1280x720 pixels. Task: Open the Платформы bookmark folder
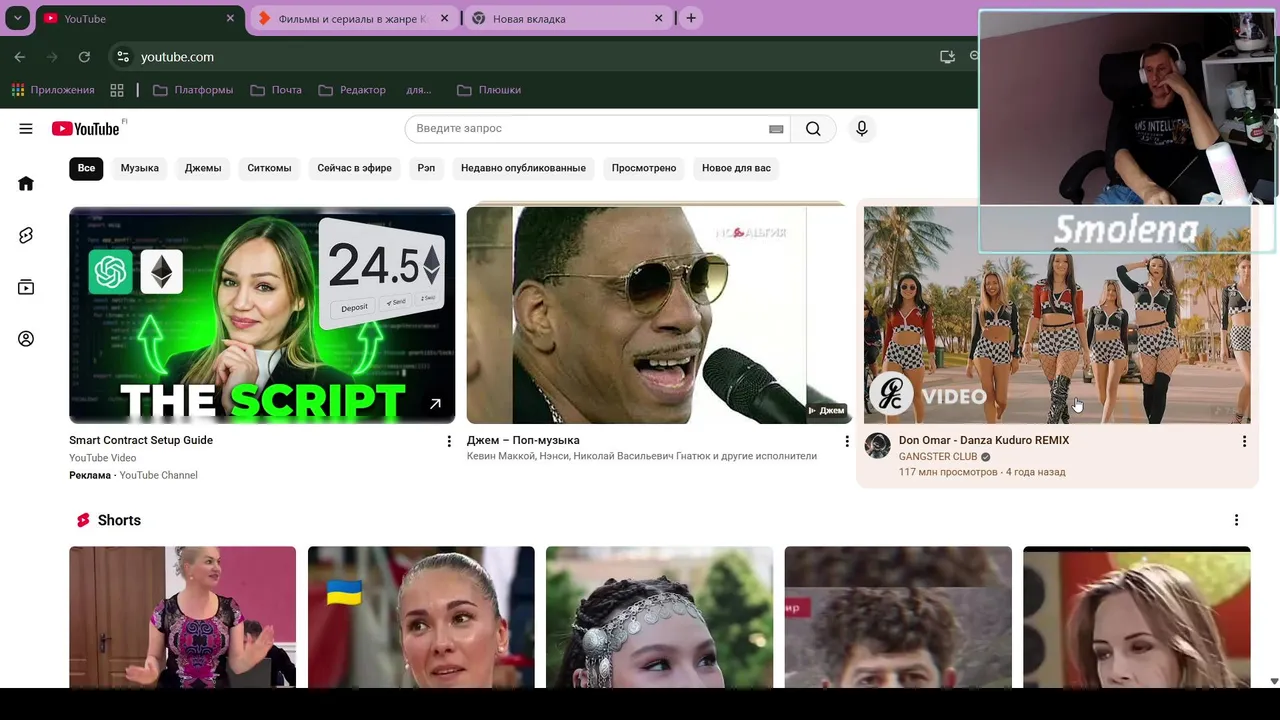[x=193, y=90]
